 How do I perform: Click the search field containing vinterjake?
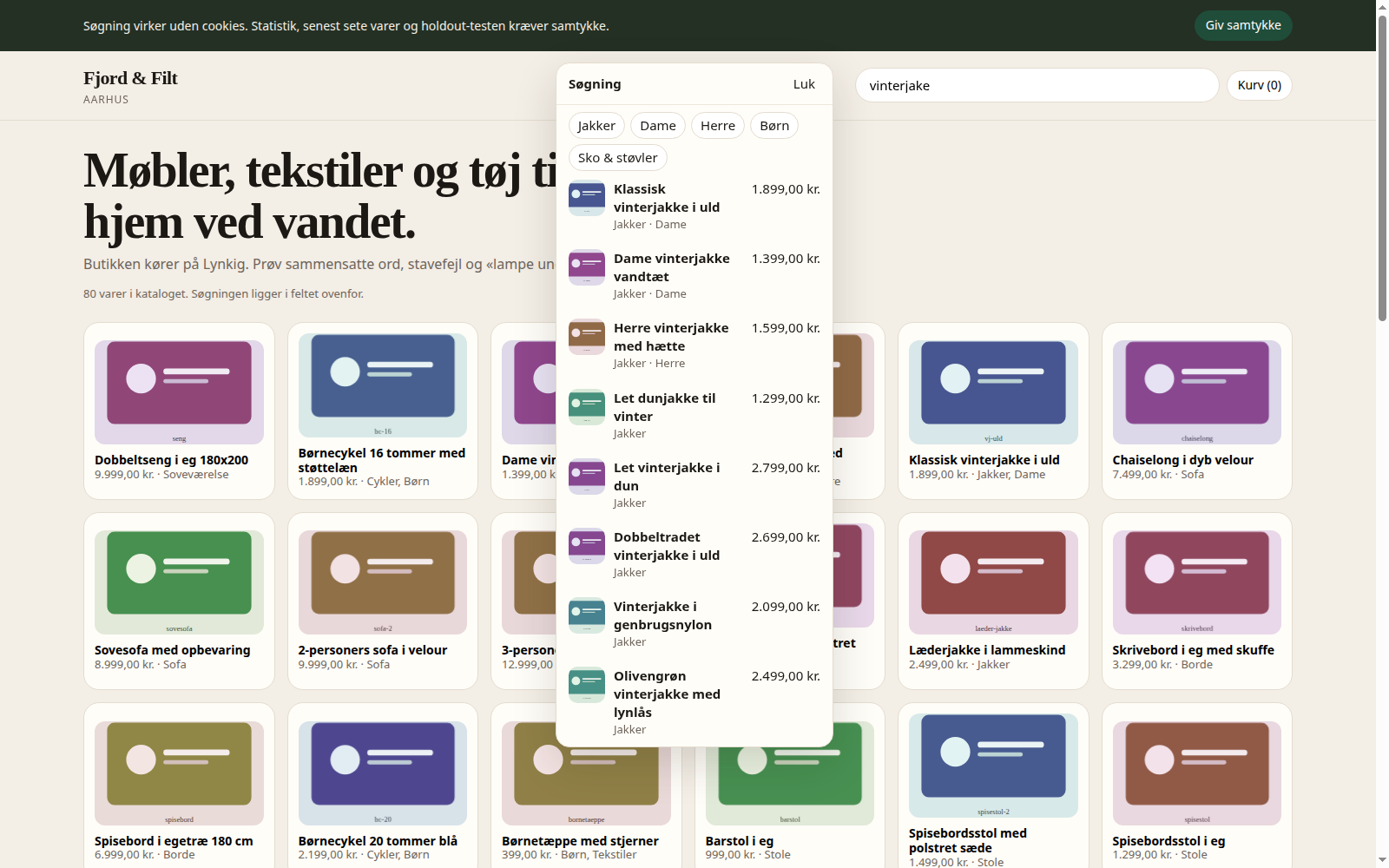[1037, 85]
